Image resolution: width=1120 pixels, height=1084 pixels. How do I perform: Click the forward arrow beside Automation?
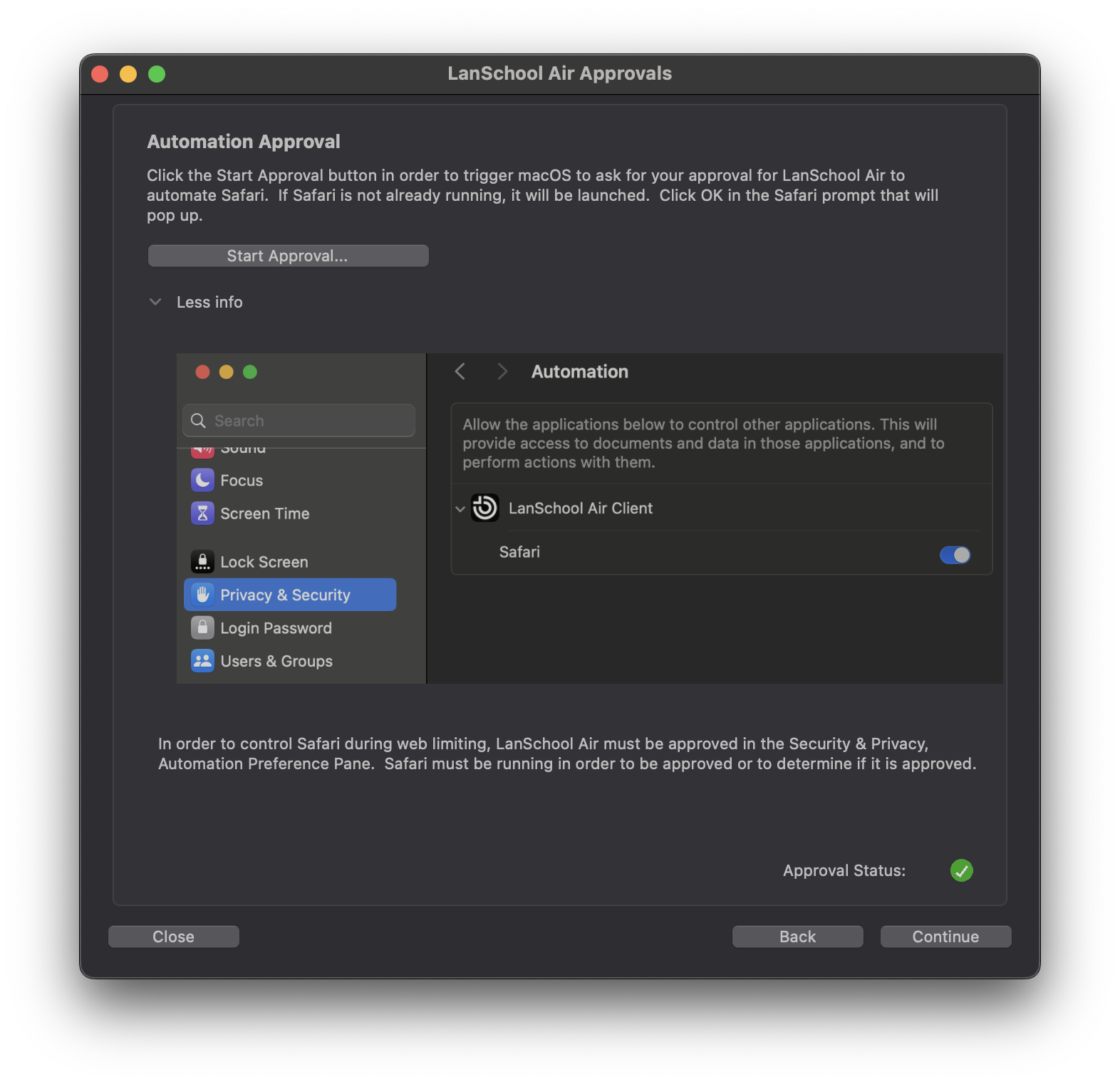click(x=502, y=371)
